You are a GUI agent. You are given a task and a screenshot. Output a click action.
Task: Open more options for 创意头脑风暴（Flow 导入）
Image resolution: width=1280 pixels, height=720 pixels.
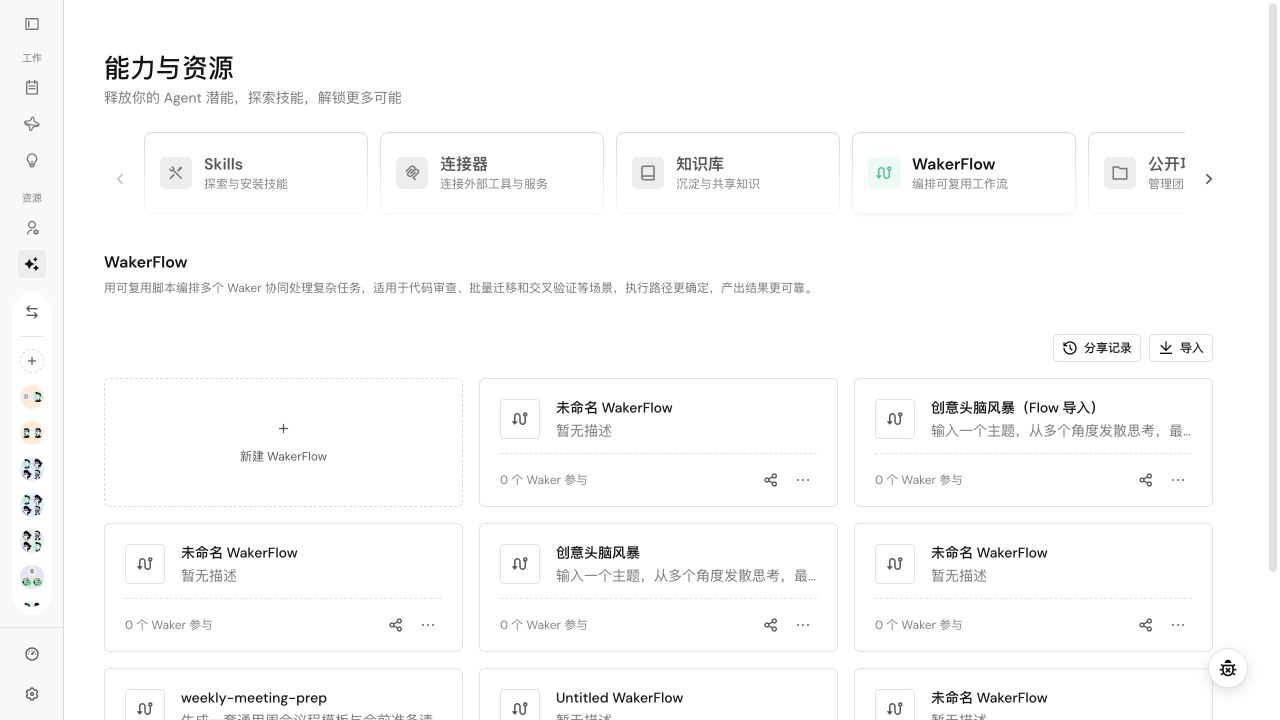tap(1178, 480)
